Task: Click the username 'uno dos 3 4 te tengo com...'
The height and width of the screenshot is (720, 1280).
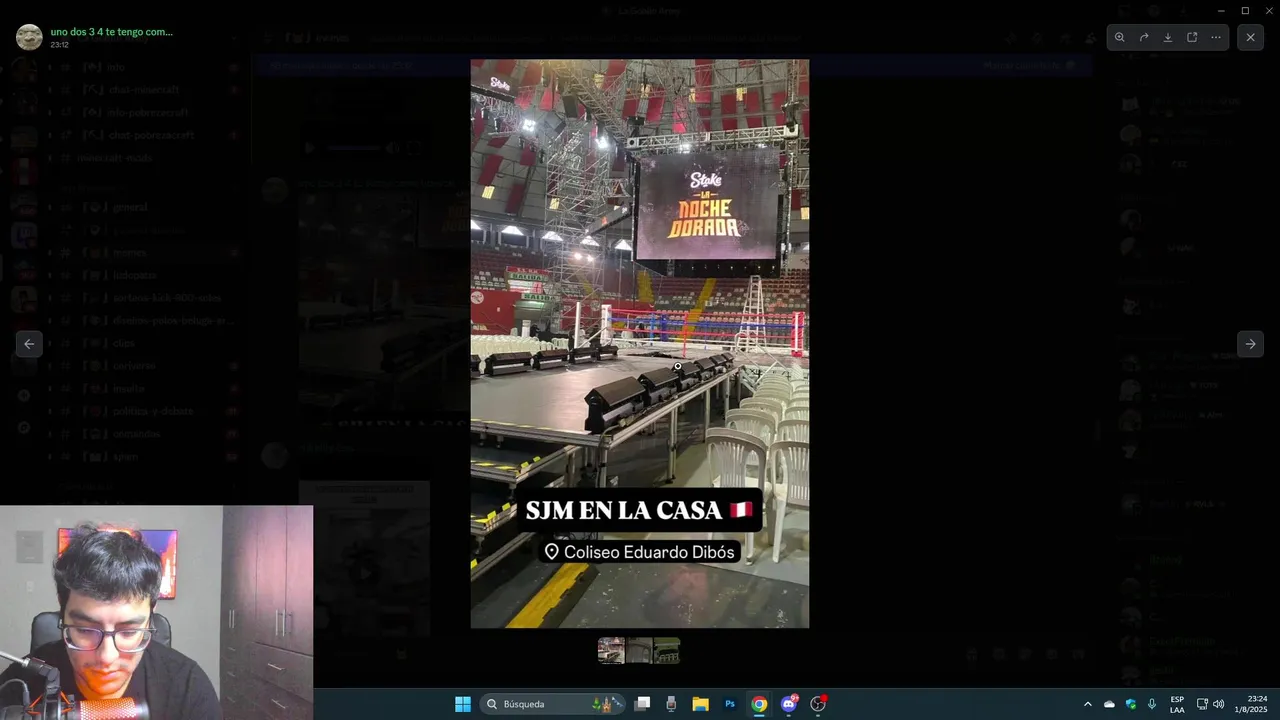Action: coord(111,31)
